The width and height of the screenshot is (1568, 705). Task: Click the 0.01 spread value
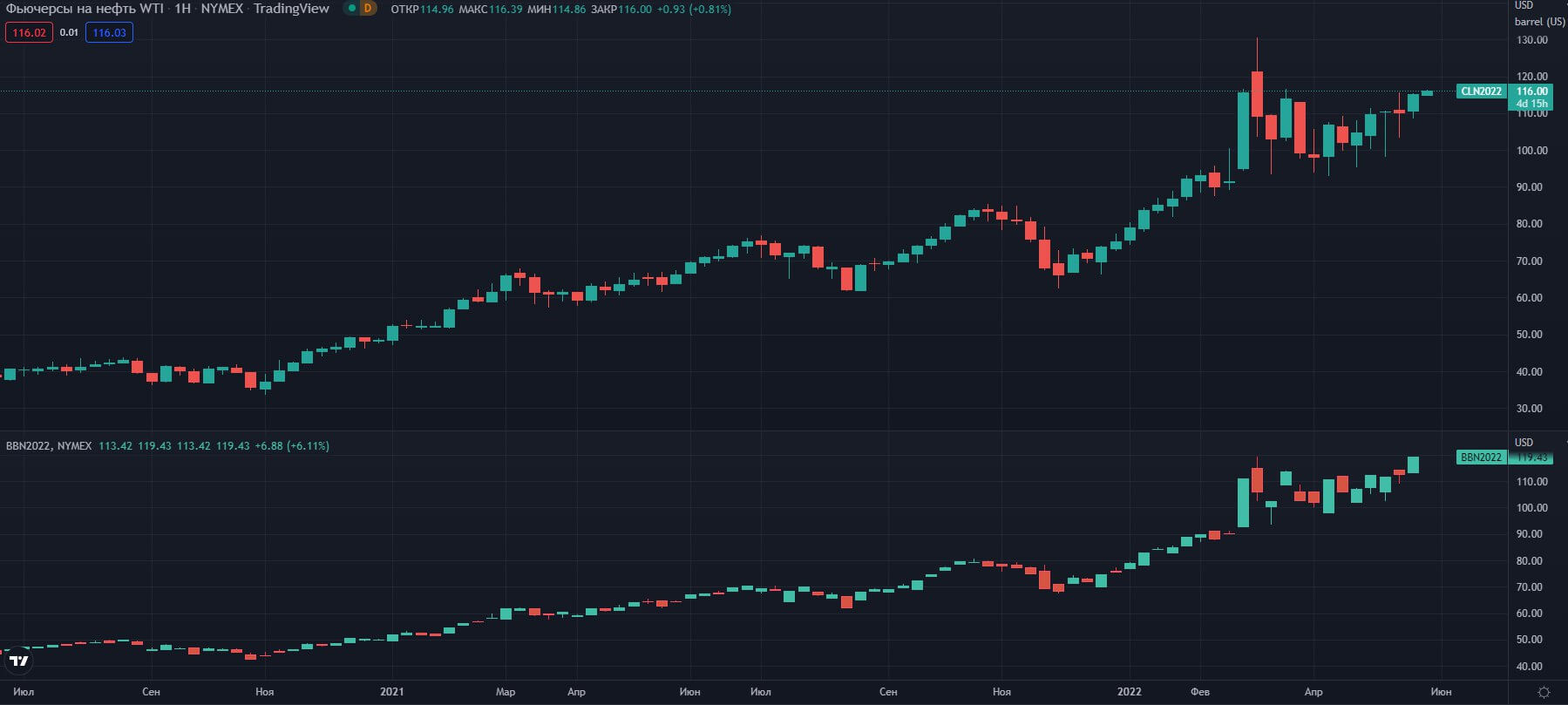[69, 33]
